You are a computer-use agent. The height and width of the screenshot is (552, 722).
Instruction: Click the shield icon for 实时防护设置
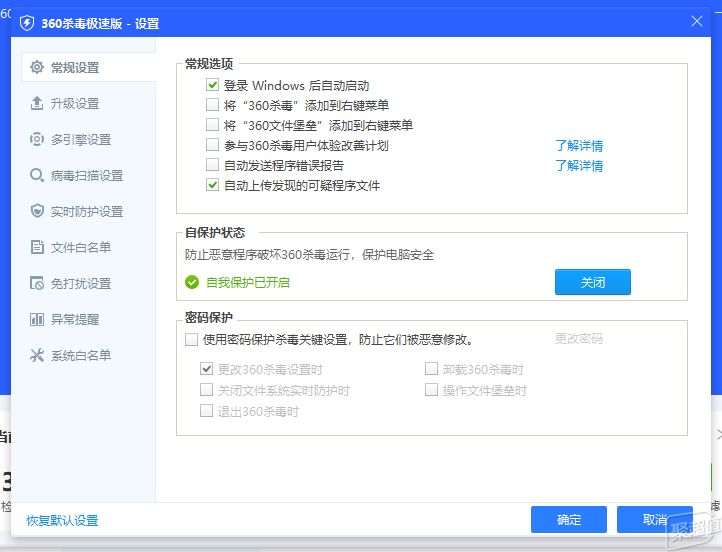click(37, 211)
